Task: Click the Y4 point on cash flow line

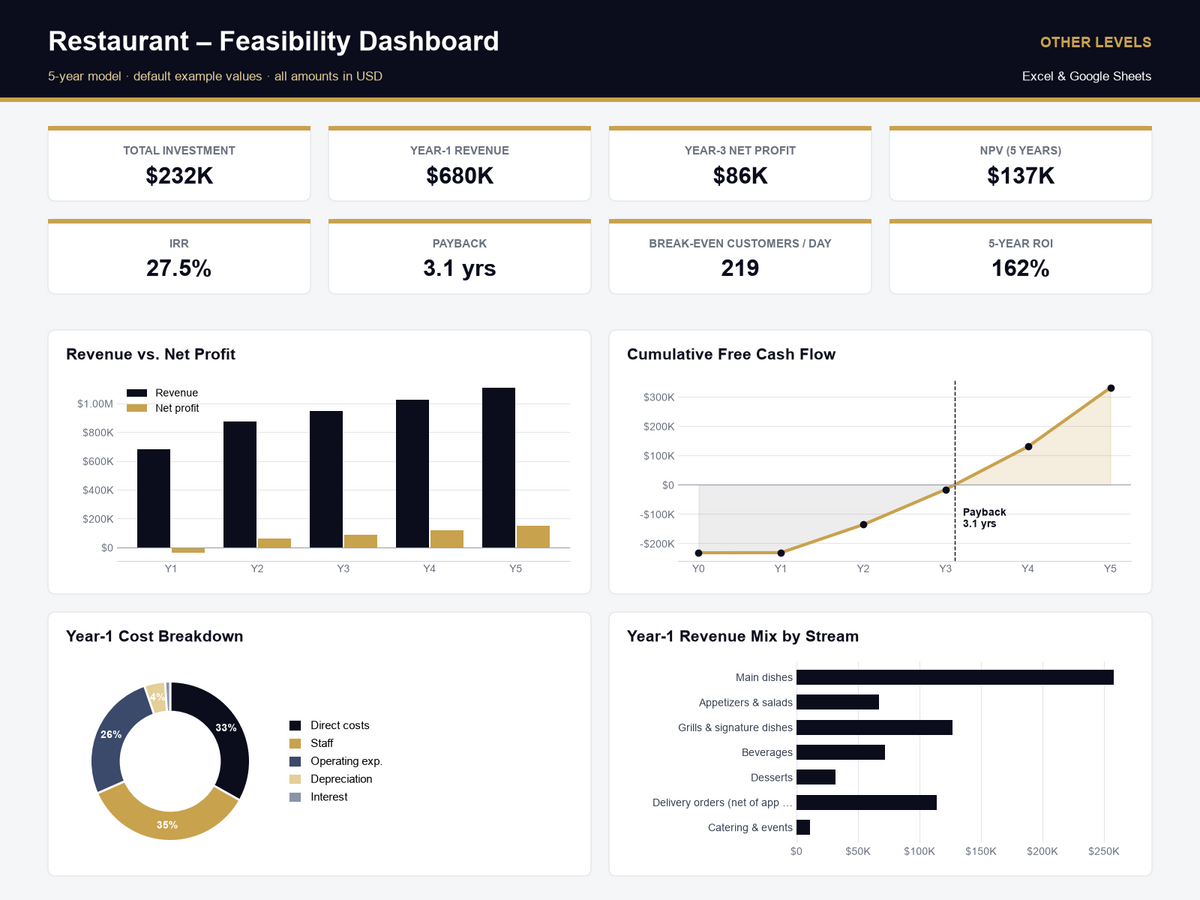Action: tap(1028, 446)
